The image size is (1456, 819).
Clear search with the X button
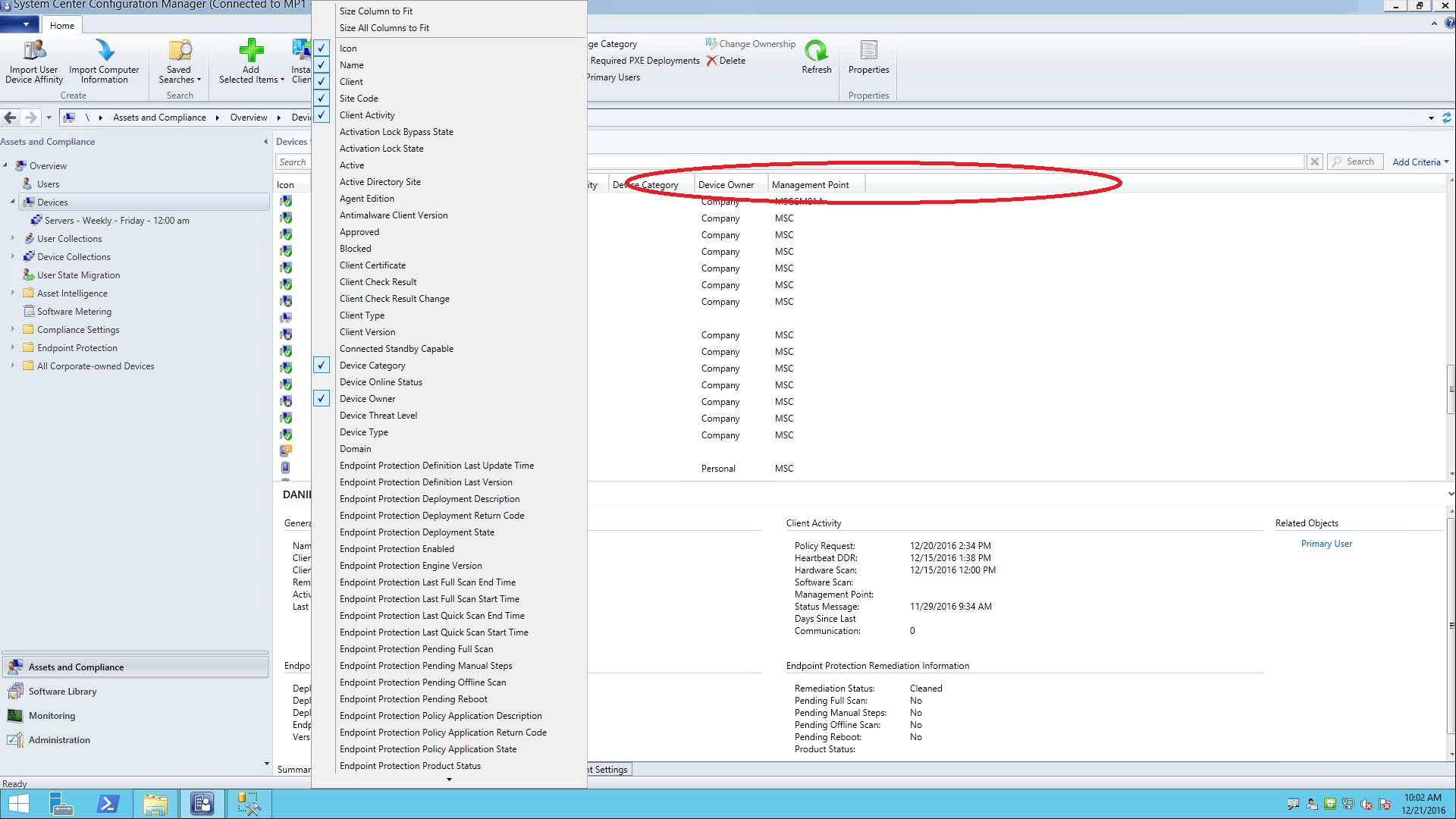(1315, 162)
